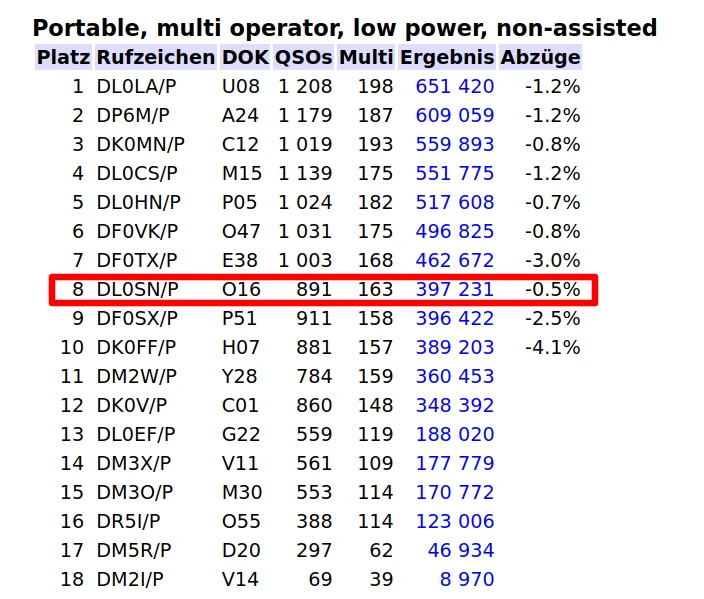
Task: Open the 609 059 result link
Action: click(x=454, y=116)
